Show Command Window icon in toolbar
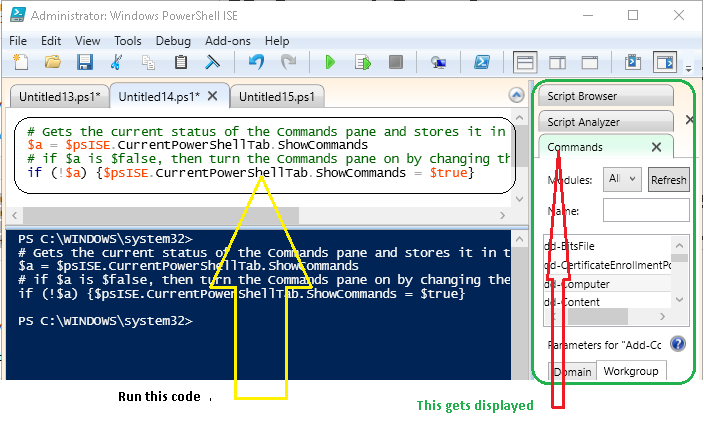 pos(633,62)
